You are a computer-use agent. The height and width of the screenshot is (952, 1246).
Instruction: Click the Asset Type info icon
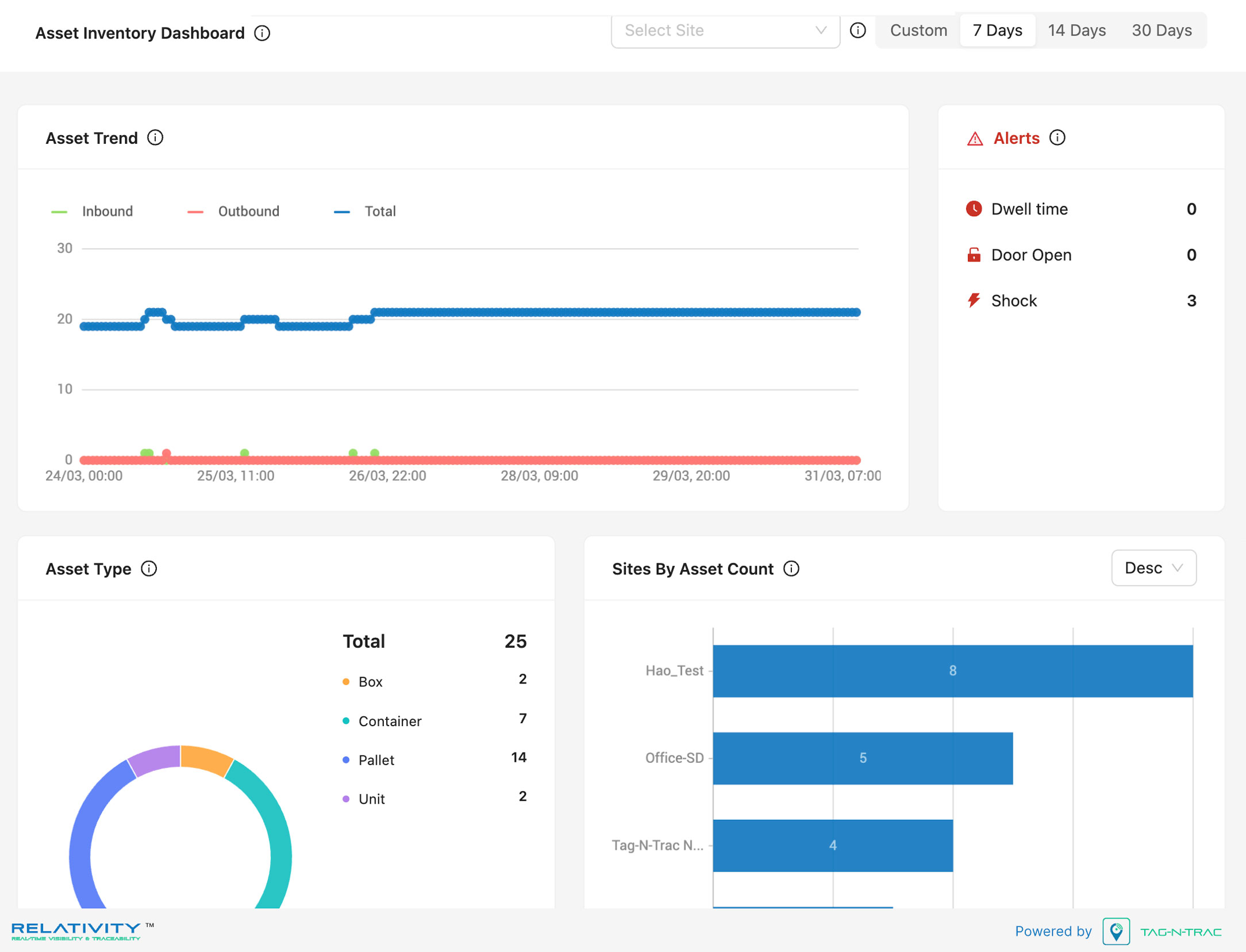click(x=149, y=569)
